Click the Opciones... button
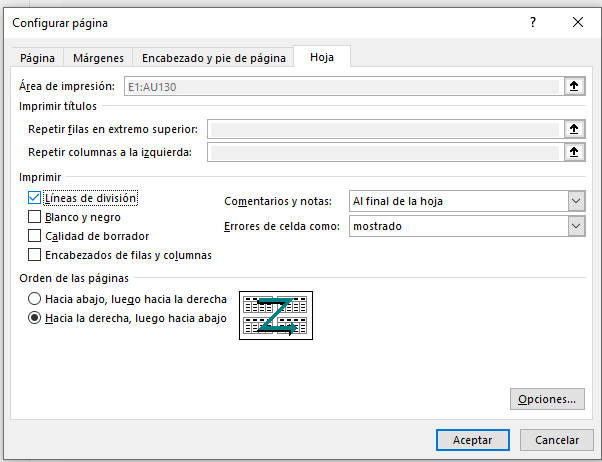The height and width of the screenshot is (462, 602). [x=546, y=399]
